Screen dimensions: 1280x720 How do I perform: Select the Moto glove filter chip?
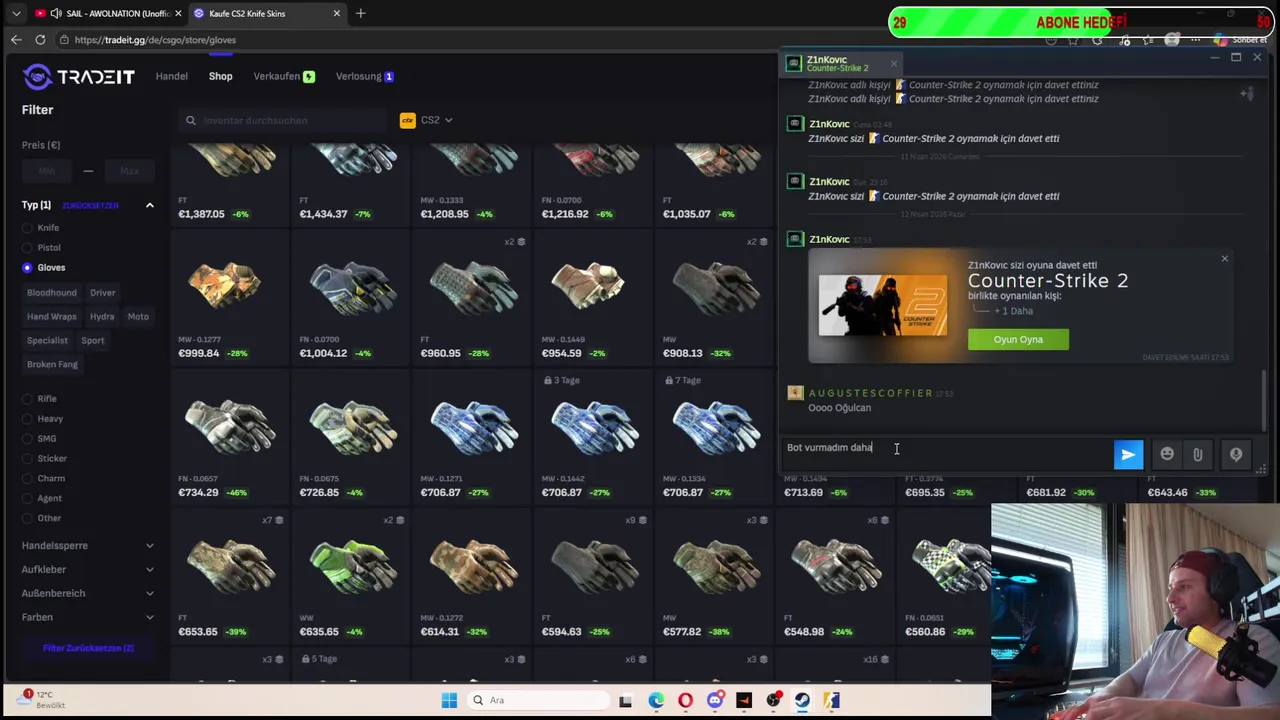pos(138,317)
